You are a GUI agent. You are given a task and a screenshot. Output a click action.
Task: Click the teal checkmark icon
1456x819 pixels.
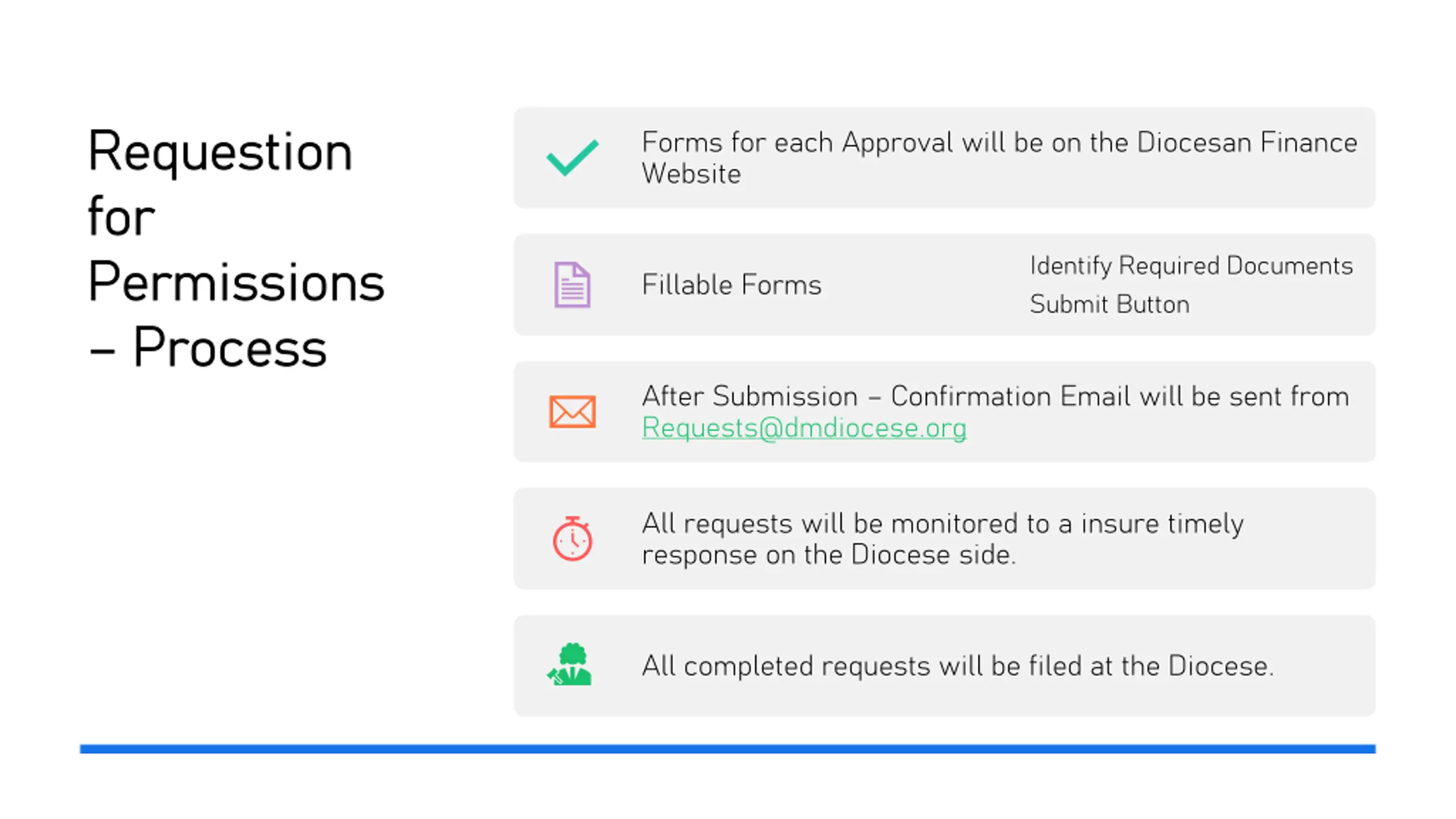pos(572,158)
